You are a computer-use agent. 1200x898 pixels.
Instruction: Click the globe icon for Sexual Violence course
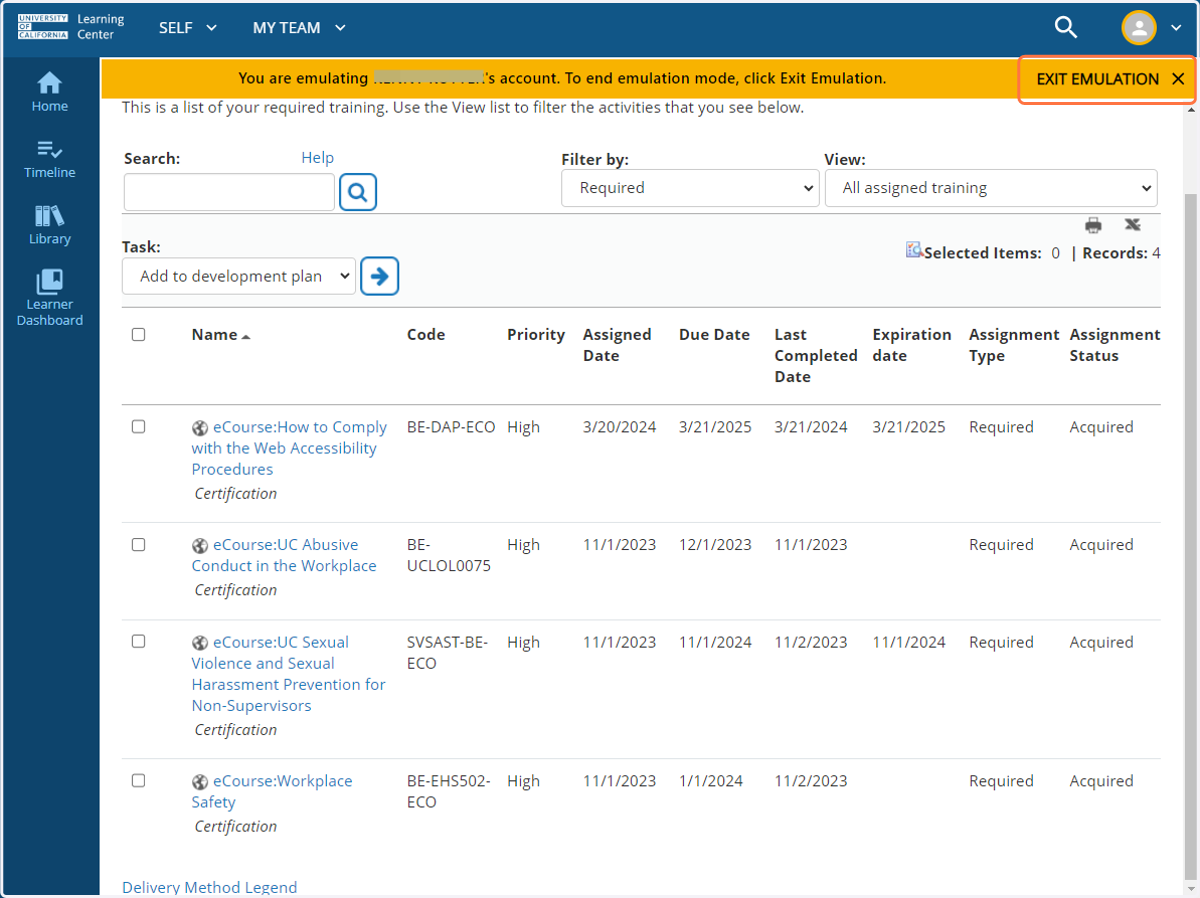pos(200,643)
